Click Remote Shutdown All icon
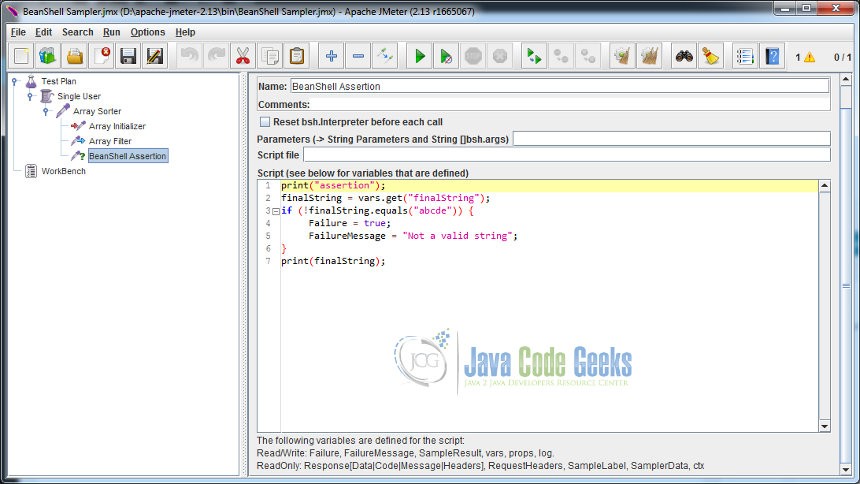This screenshot has height=484, width=860. point(588,56)
